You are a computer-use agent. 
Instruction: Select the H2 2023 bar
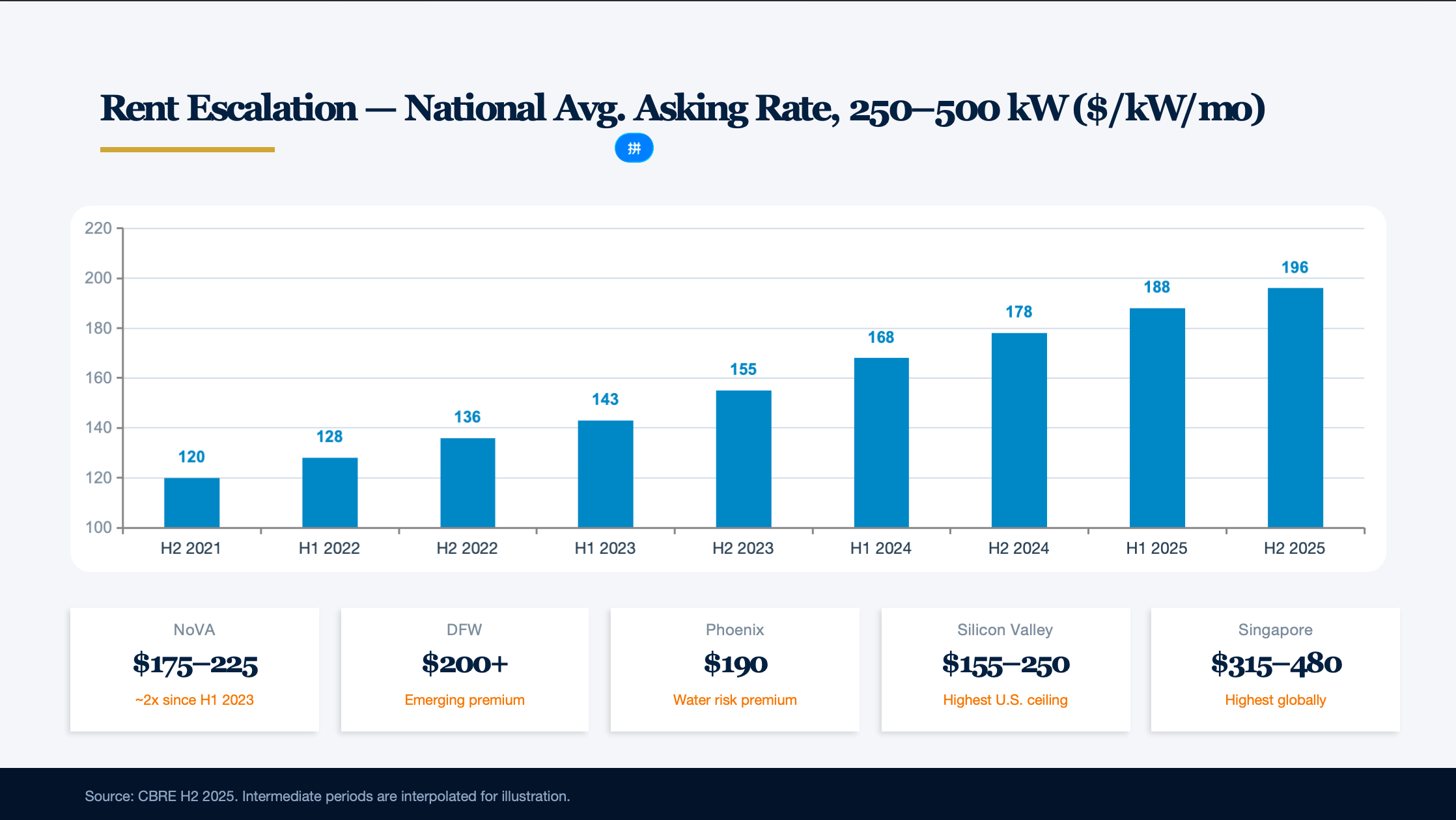[x=743, y=459]
